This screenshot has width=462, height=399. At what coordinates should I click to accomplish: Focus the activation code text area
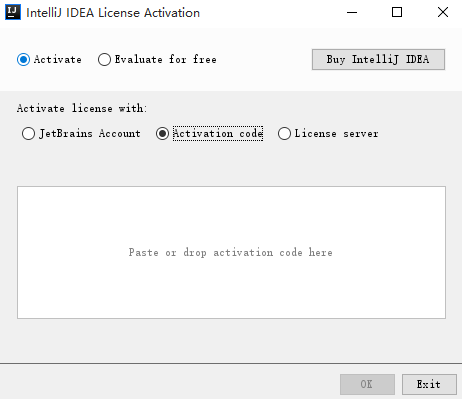click(231, 252)
